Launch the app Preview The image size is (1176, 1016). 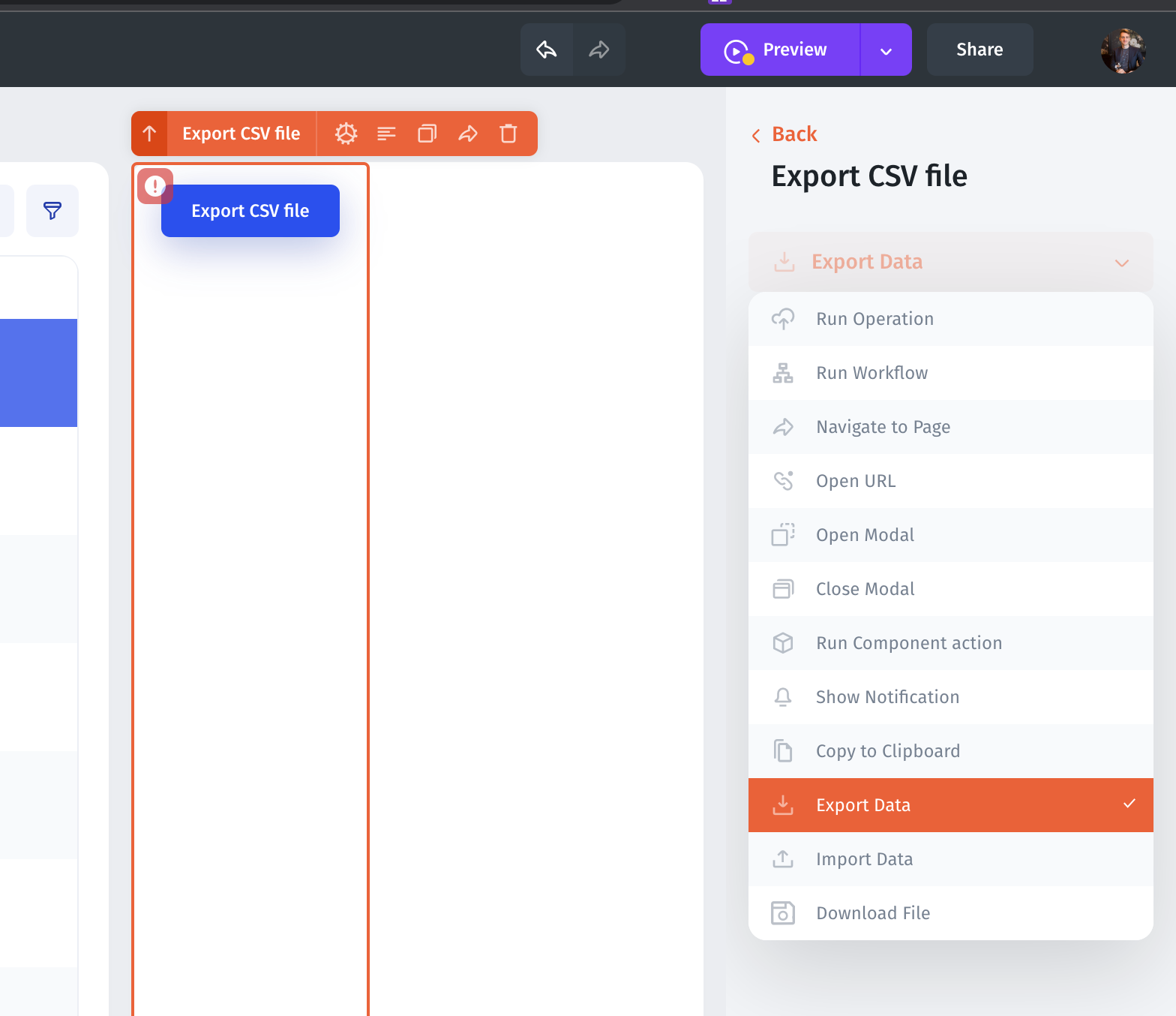pos(780,50)
